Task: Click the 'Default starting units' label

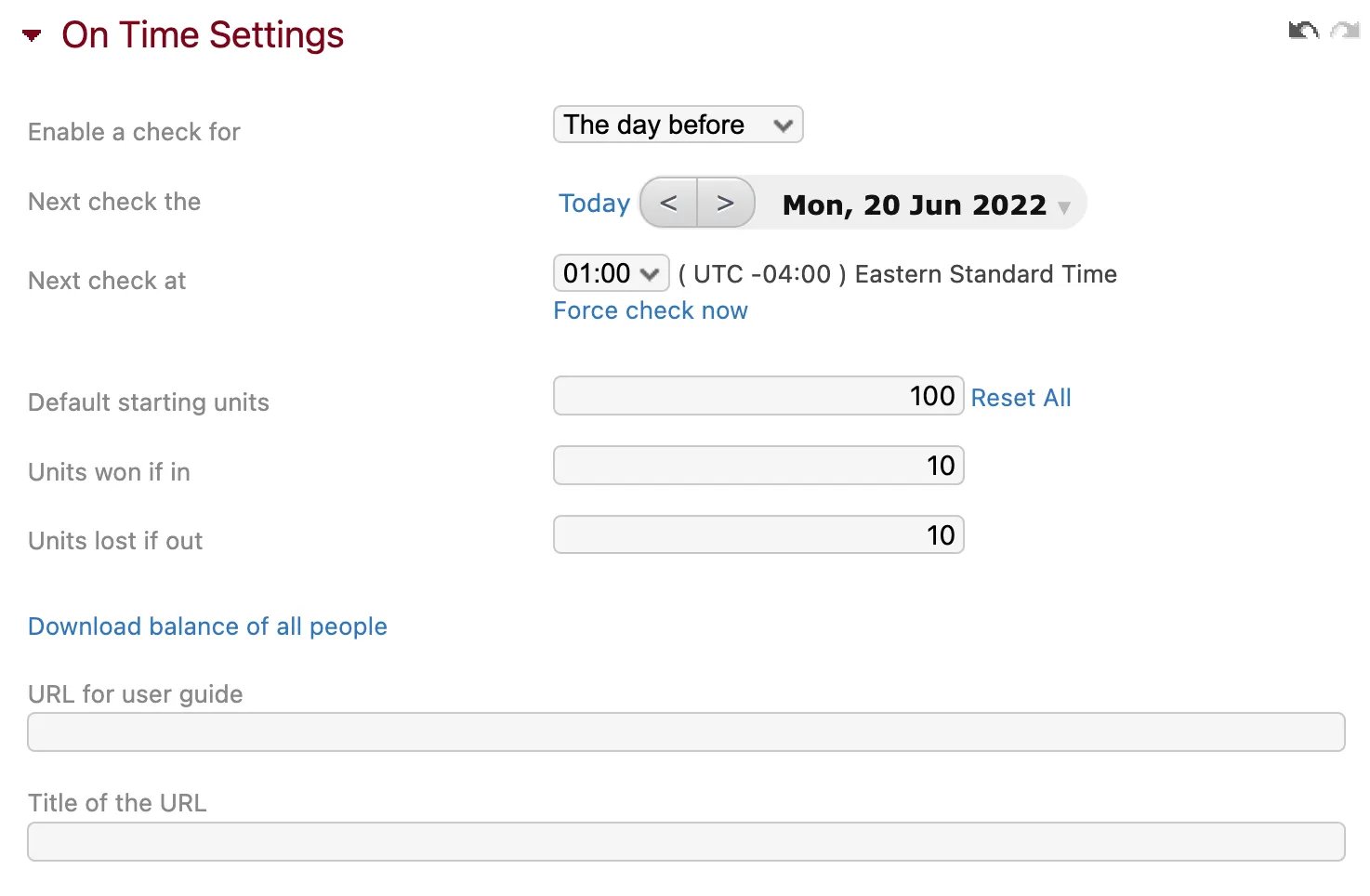Action: (149, 402)
